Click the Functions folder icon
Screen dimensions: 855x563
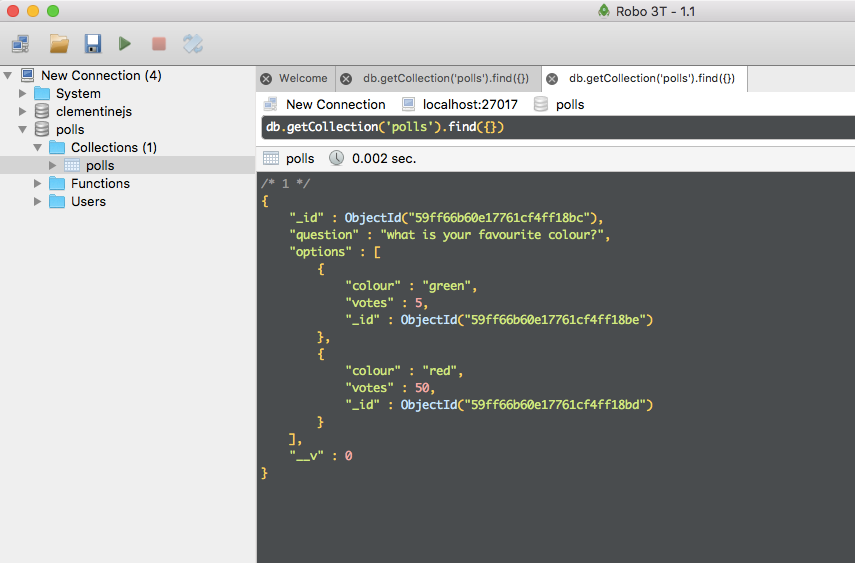pos(57,183)
